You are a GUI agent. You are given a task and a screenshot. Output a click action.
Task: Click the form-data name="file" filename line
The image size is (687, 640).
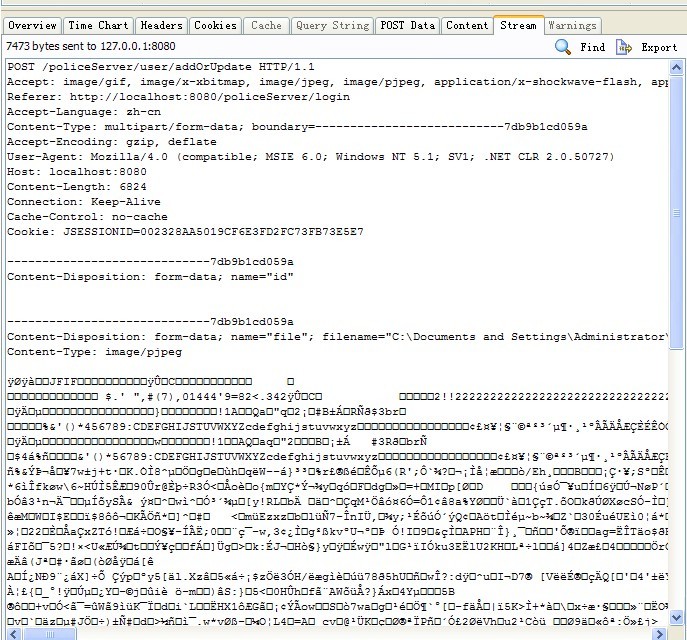[337, 337]
